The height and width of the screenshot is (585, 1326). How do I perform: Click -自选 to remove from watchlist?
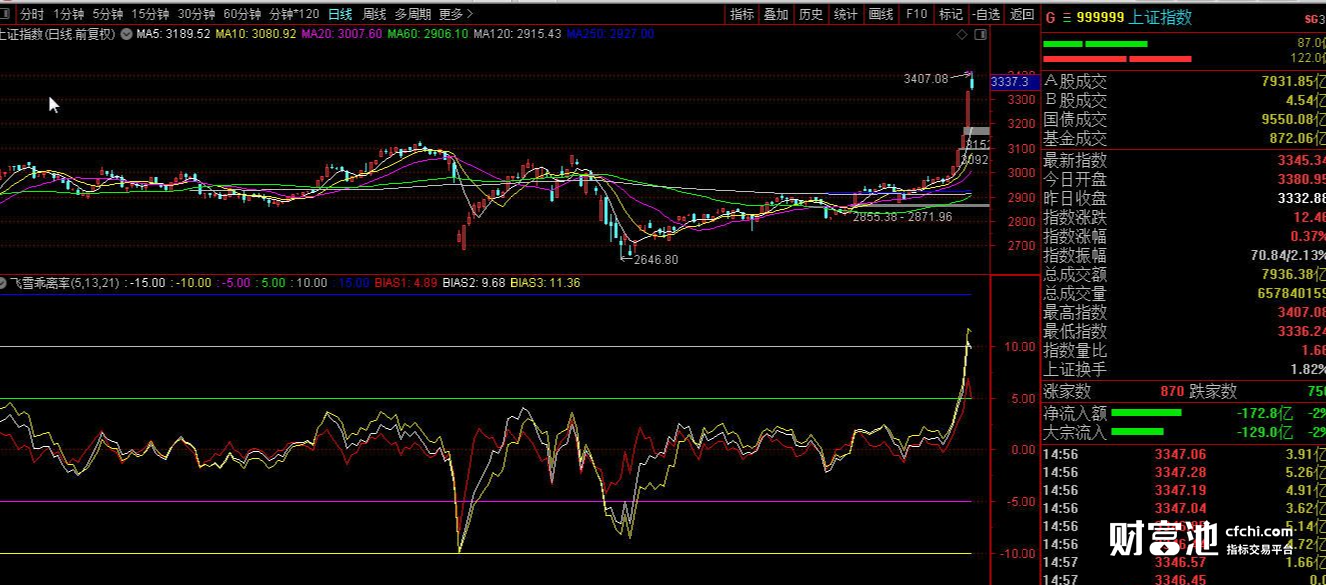coord(986,14)
